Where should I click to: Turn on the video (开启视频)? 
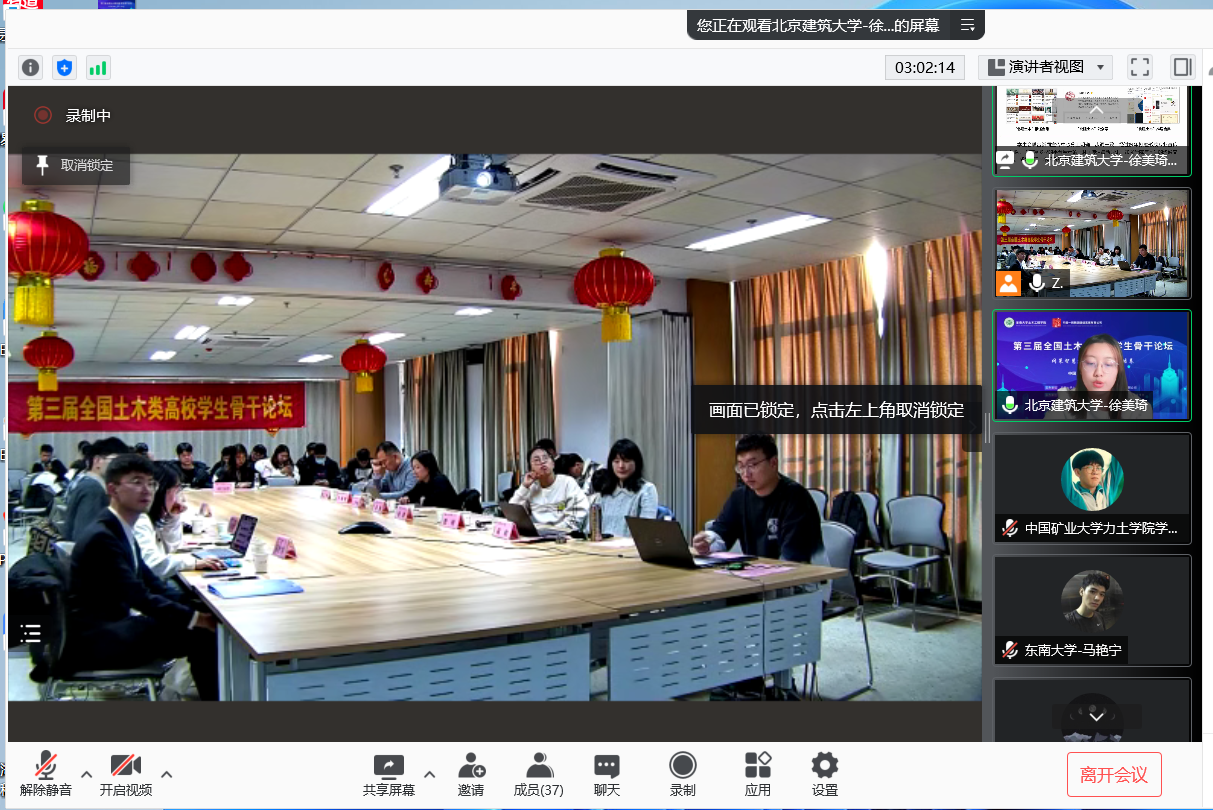tap(126, 774)
